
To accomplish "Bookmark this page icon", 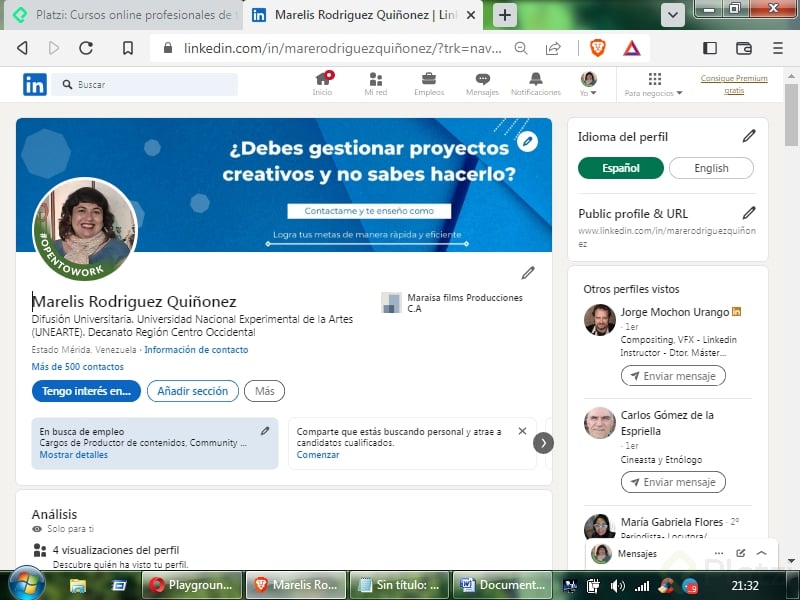I will (128, 48).
